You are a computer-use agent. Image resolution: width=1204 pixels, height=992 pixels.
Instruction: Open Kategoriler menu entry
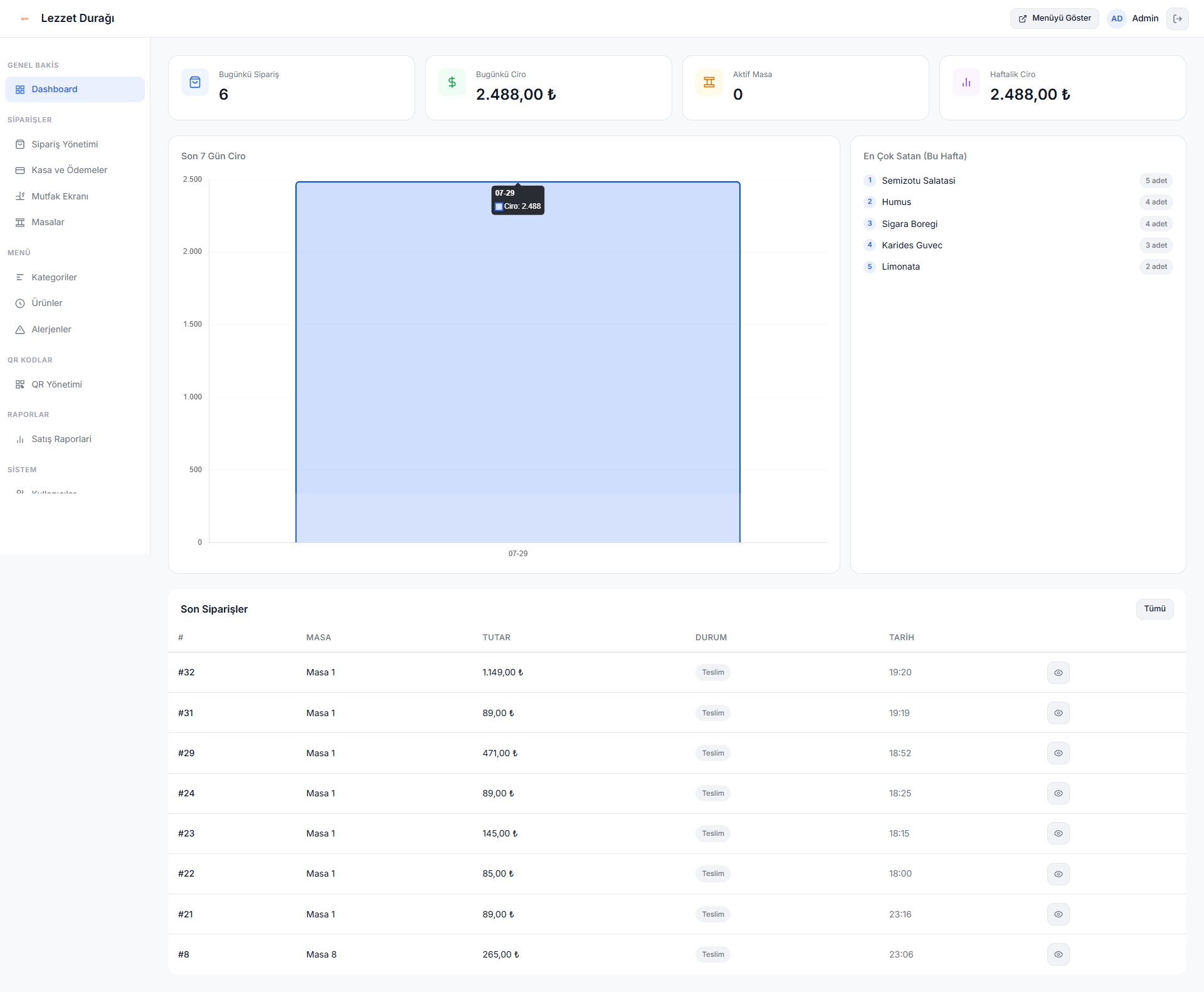click(x=75, y=277)
